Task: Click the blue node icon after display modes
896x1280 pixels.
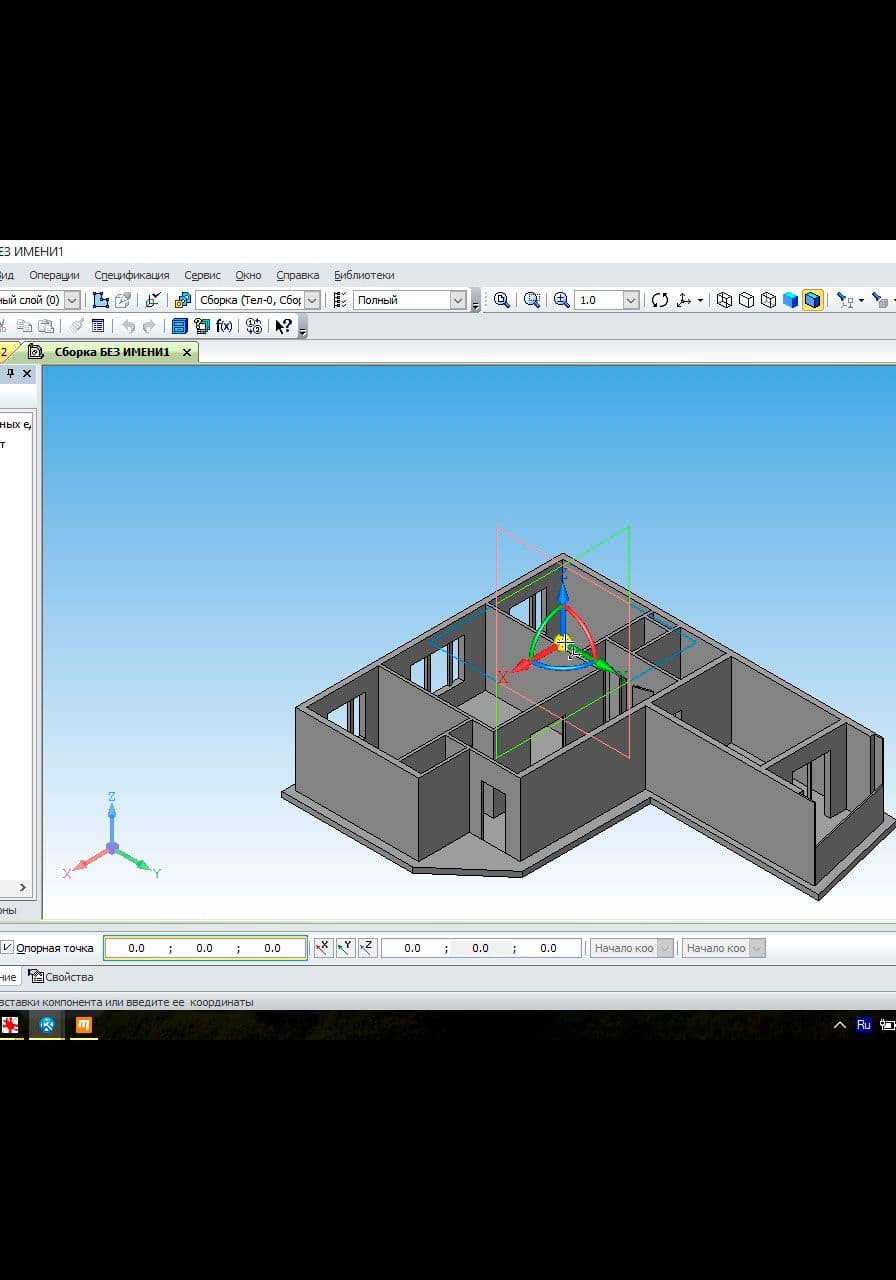Action: [x=846, y=300]
